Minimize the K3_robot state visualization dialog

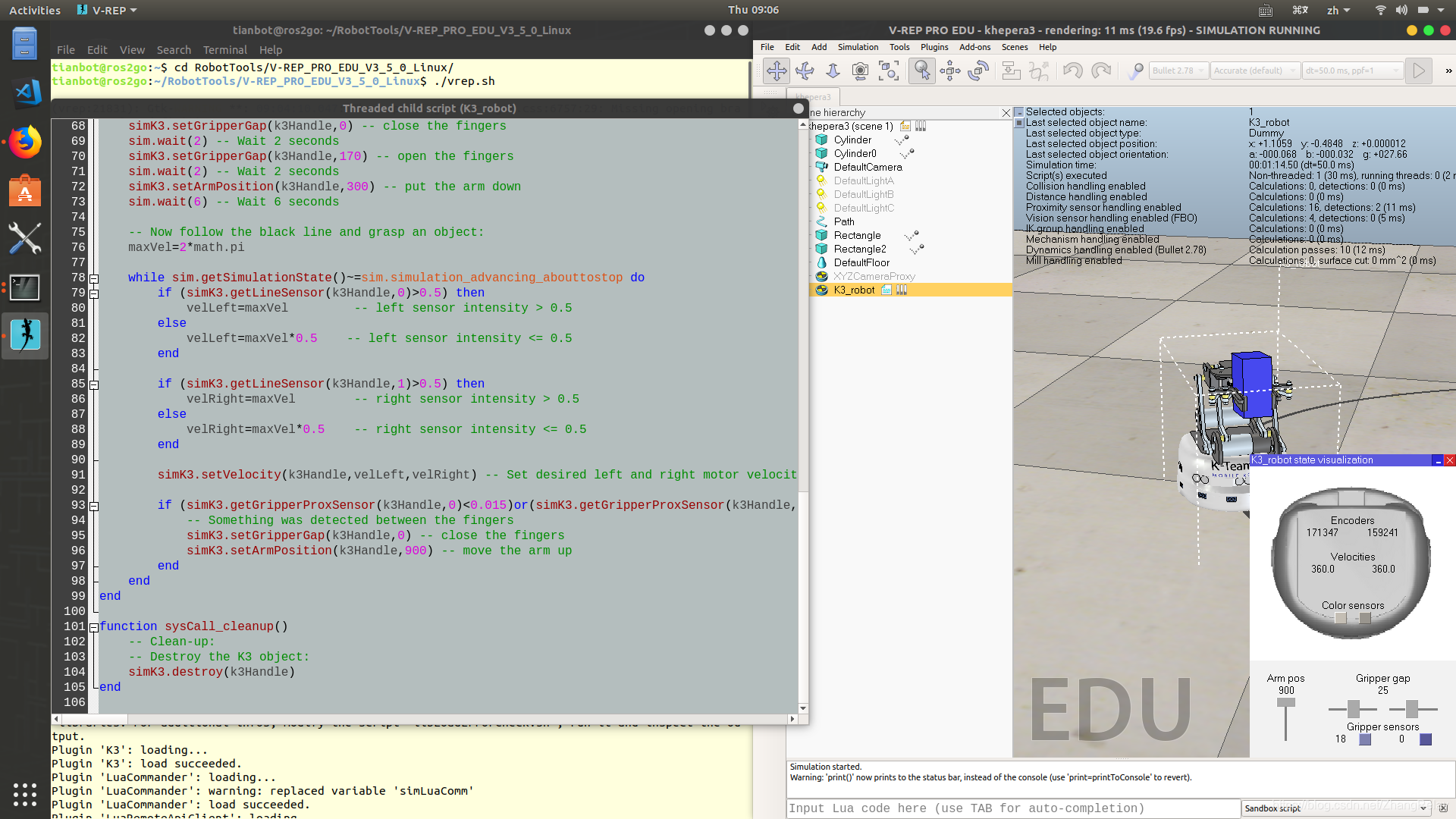[1438, 460]
